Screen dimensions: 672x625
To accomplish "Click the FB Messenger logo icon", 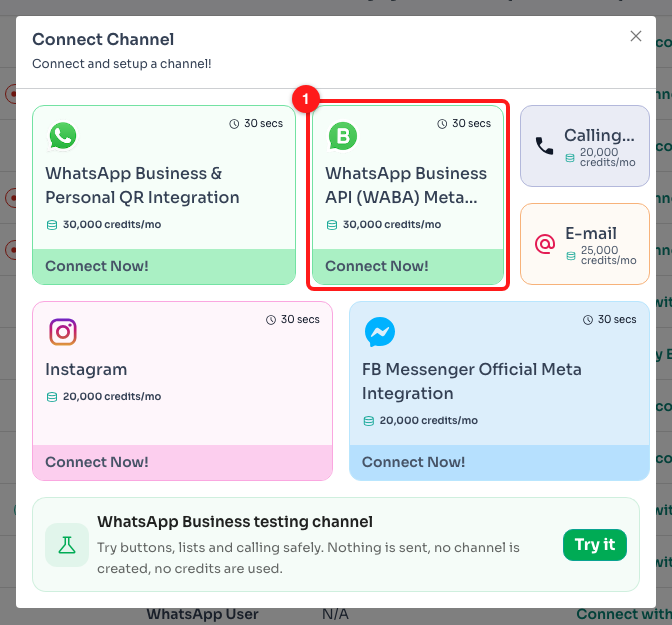I will point(380,332).
